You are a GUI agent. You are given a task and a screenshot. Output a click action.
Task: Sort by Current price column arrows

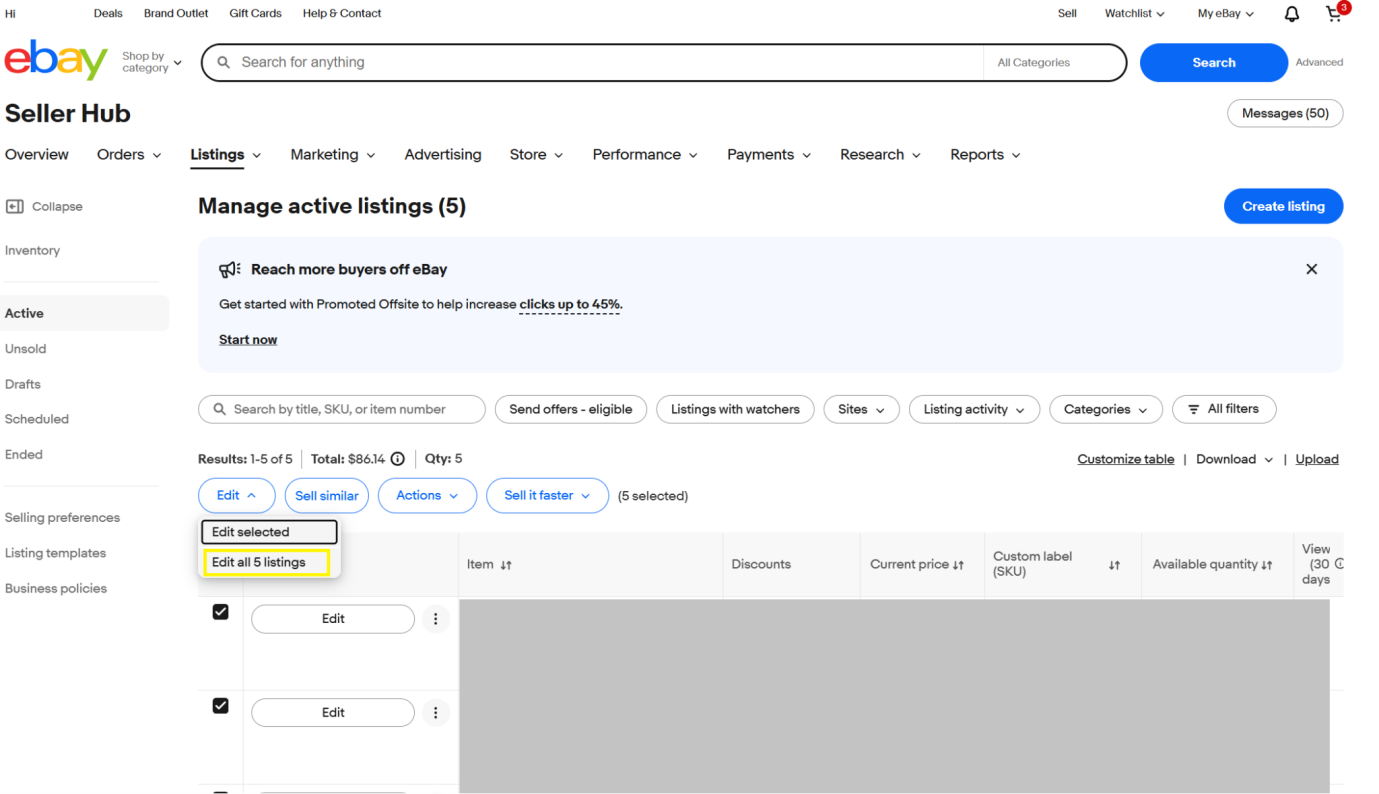pos(958,565)
